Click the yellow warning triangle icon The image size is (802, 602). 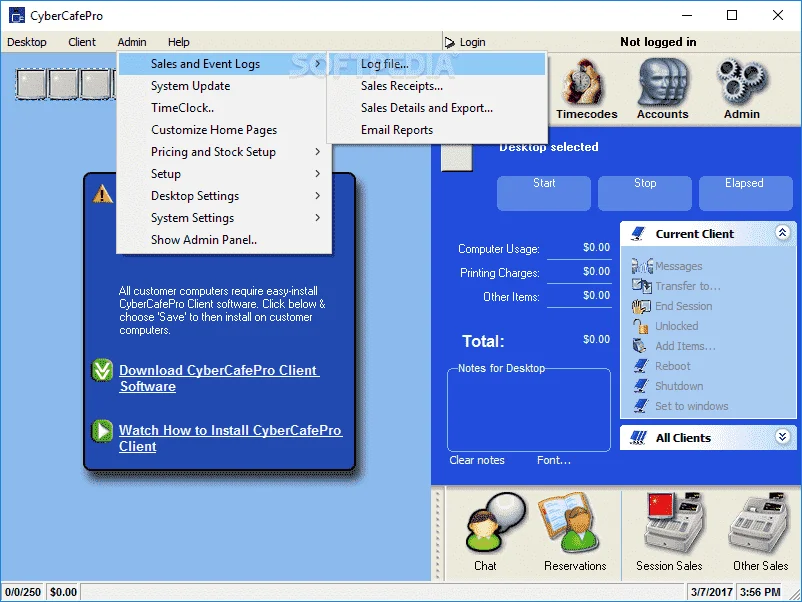point(102,194)
